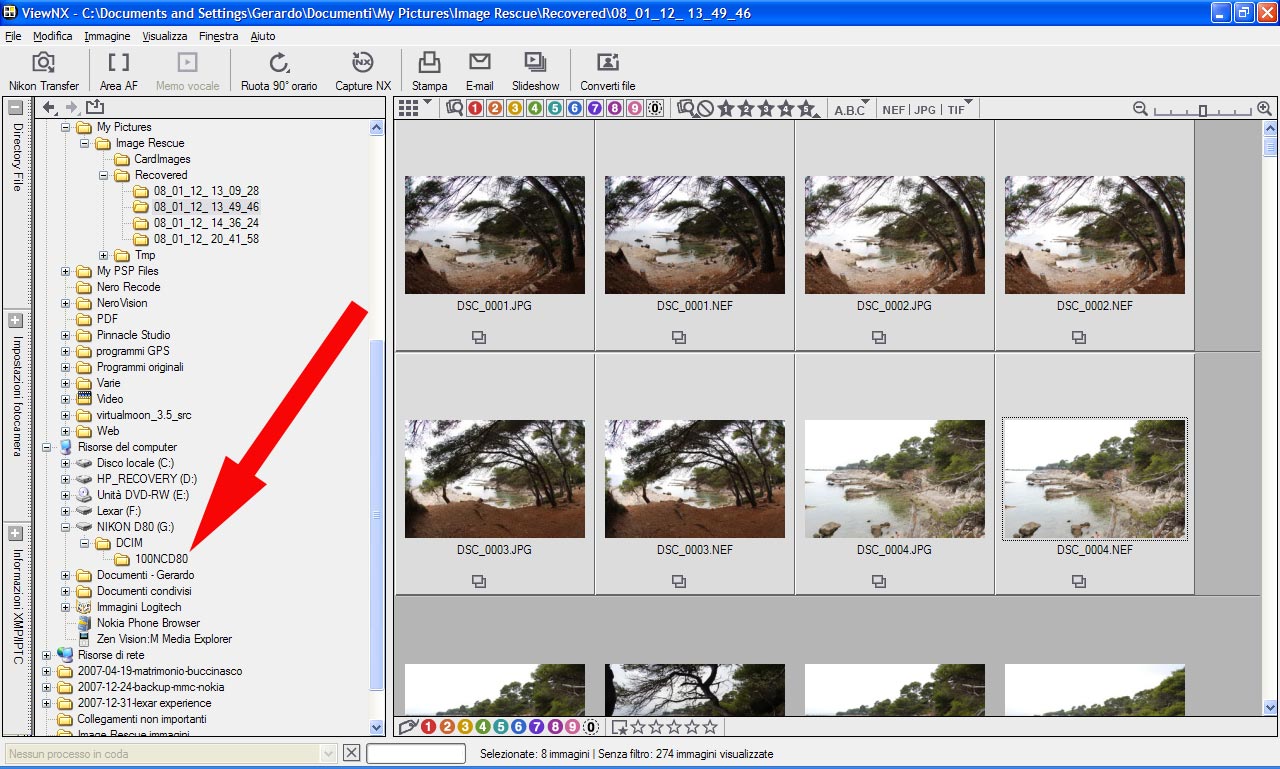Screen dimensions: 1280x769
Task: Start the Slideshow from the toolbar
Action: click(535, 70)
